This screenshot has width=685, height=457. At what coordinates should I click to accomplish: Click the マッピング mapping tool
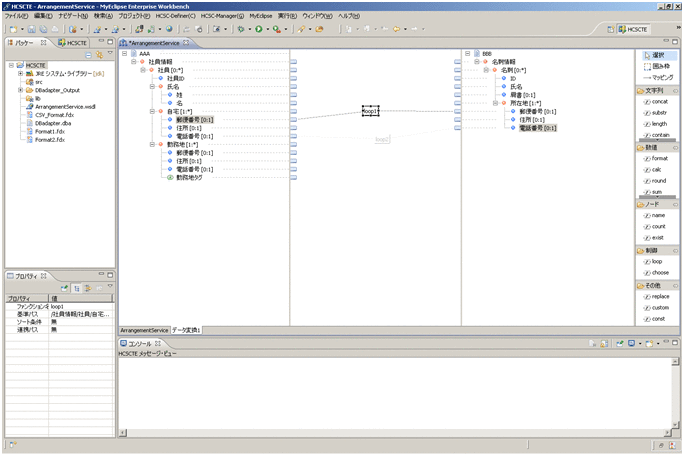pyautogui.click(x=658, y=77)
